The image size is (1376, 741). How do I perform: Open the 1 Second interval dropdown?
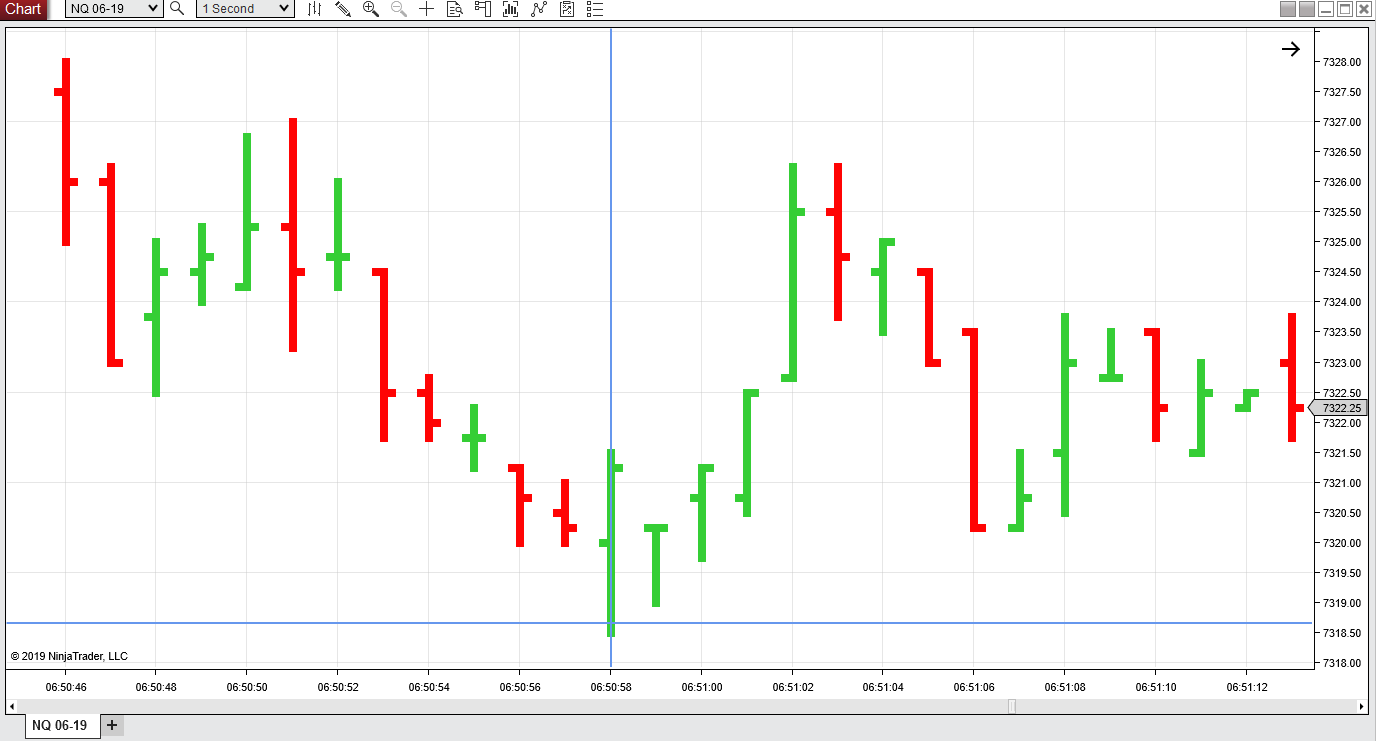pyautogui.click(x=245, y=9)
